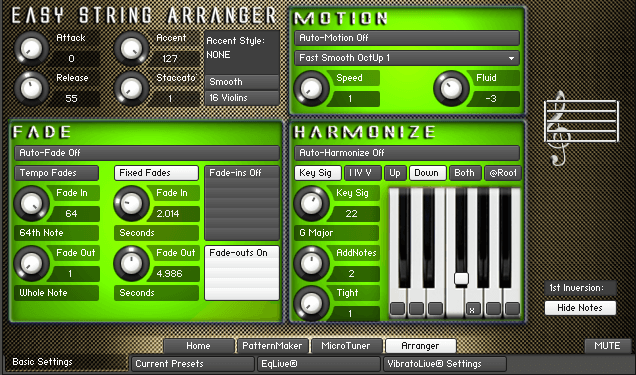Click the x-marked key button on keyboard
636x375 pixels.
(472, 309)
